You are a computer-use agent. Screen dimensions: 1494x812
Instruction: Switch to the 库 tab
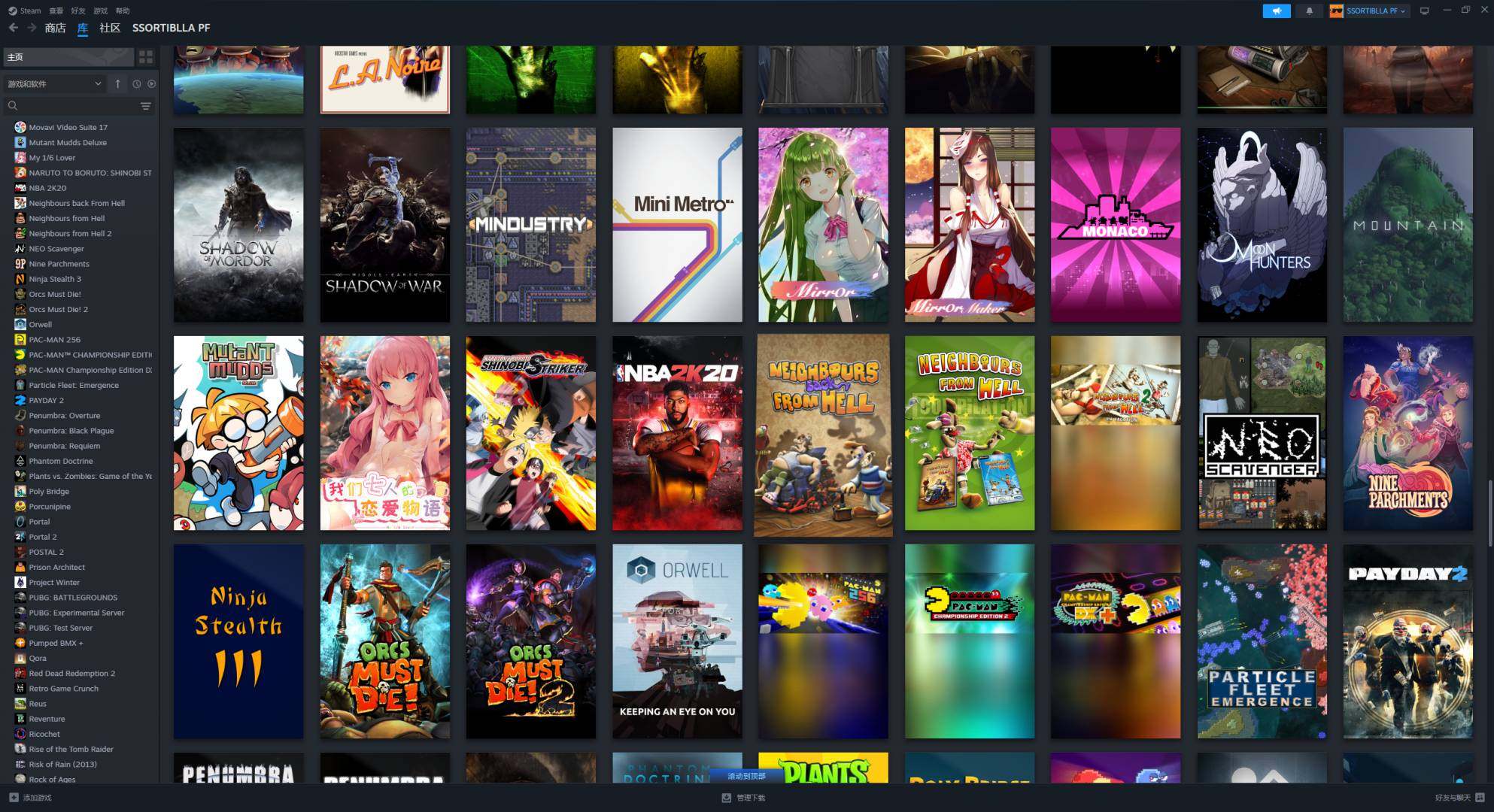[83, 28]
